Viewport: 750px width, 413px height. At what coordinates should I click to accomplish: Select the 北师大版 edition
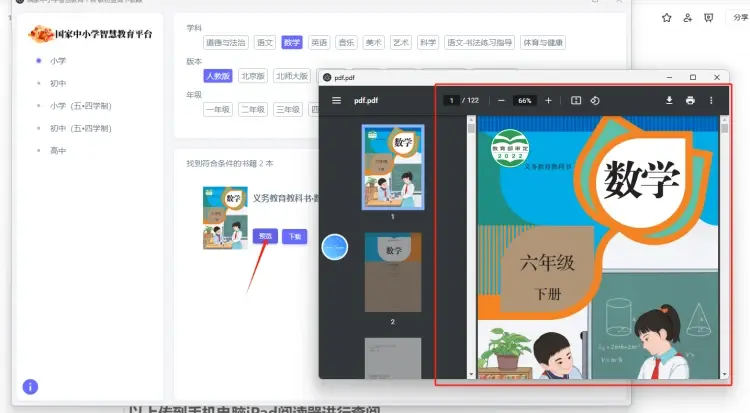pyautogui.click(x=292, y=76)
